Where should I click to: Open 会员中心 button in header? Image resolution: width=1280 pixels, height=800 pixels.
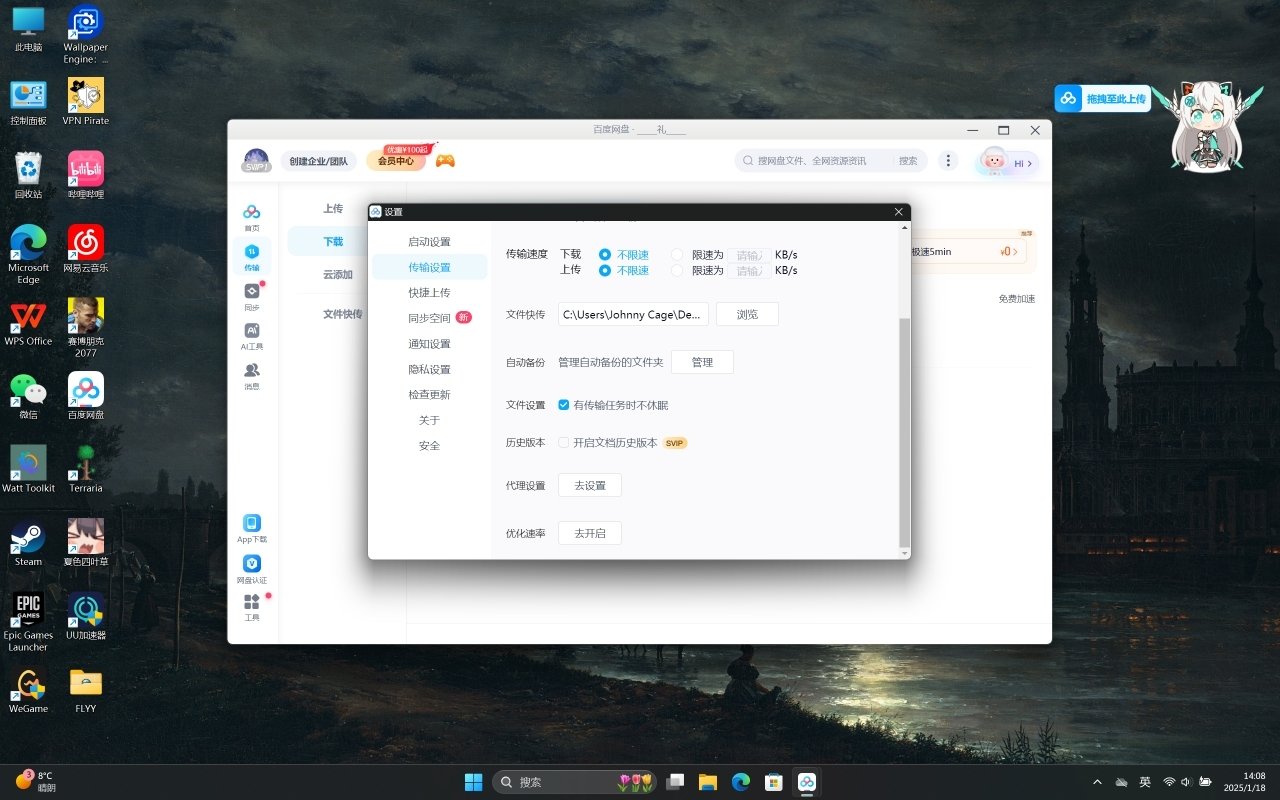396,161
